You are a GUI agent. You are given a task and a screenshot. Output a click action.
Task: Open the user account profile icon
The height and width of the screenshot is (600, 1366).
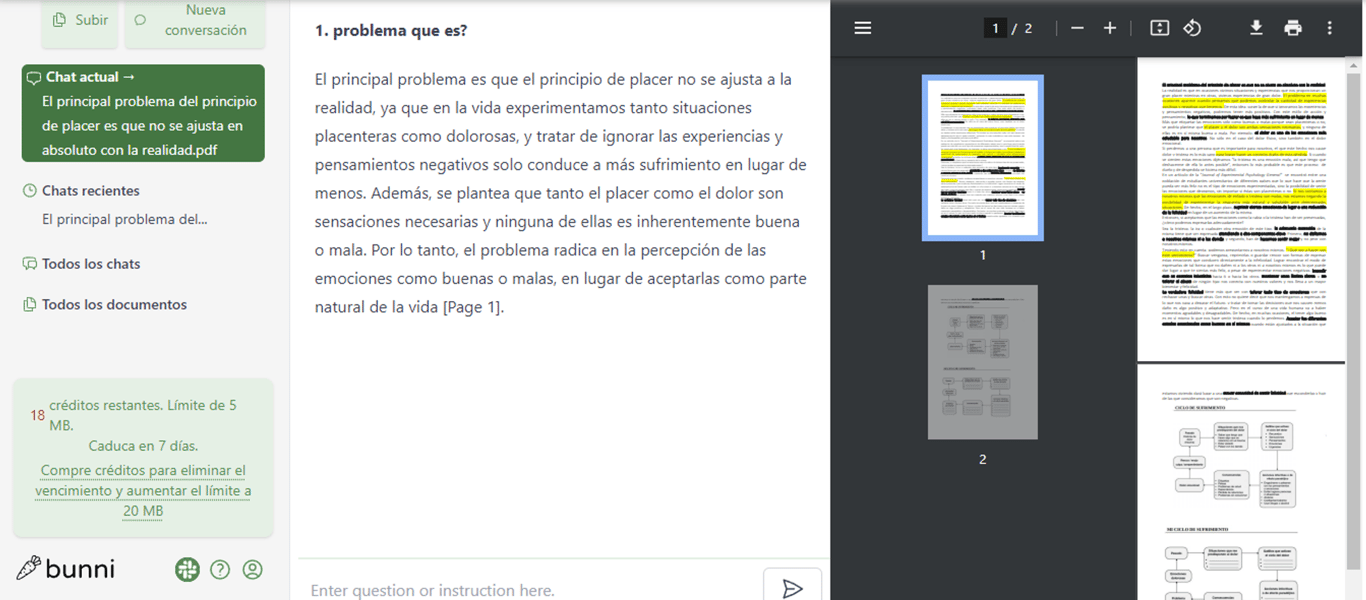click(253, 570)
